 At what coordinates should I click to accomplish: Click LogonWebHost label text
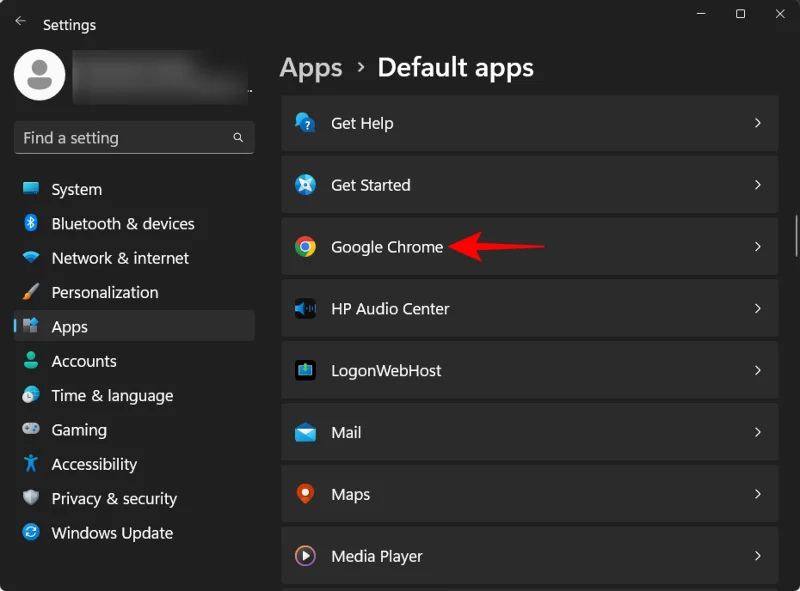[386, 371]
